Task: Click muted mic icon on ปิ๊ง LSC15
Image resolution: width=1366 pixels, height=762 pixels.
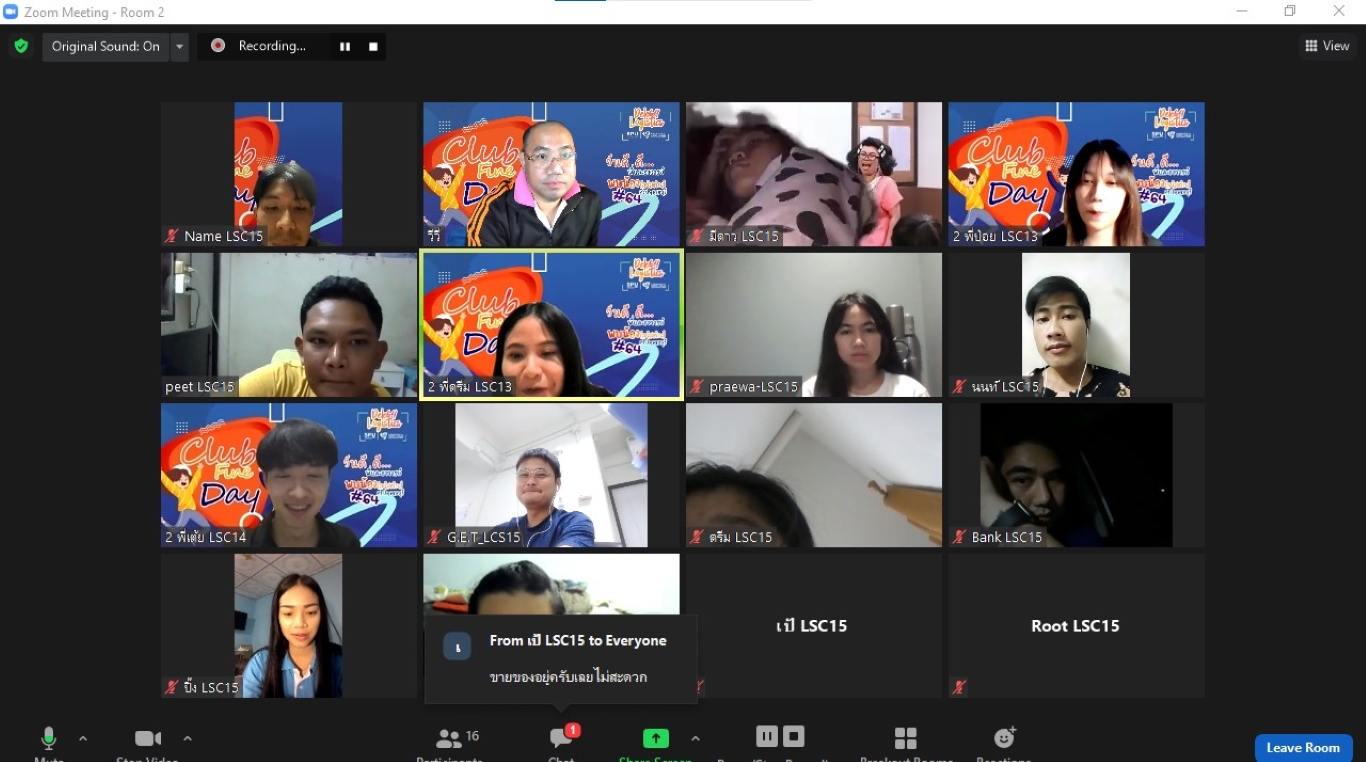Action: point(172,687)
